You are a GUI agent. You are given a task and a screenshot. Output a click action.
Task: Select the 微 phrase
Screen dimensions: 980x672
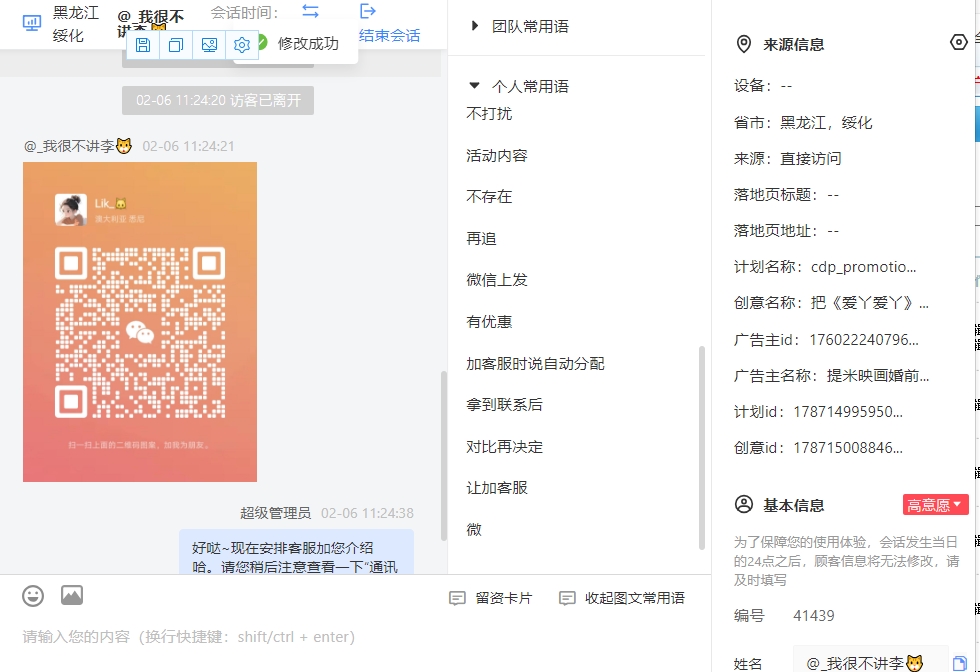coord(474,529)
